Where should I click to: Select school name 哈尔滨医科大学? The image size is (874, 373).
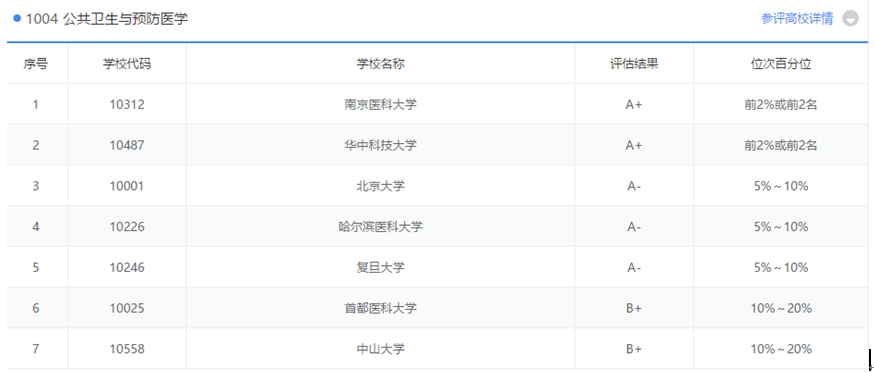[381, 226]
